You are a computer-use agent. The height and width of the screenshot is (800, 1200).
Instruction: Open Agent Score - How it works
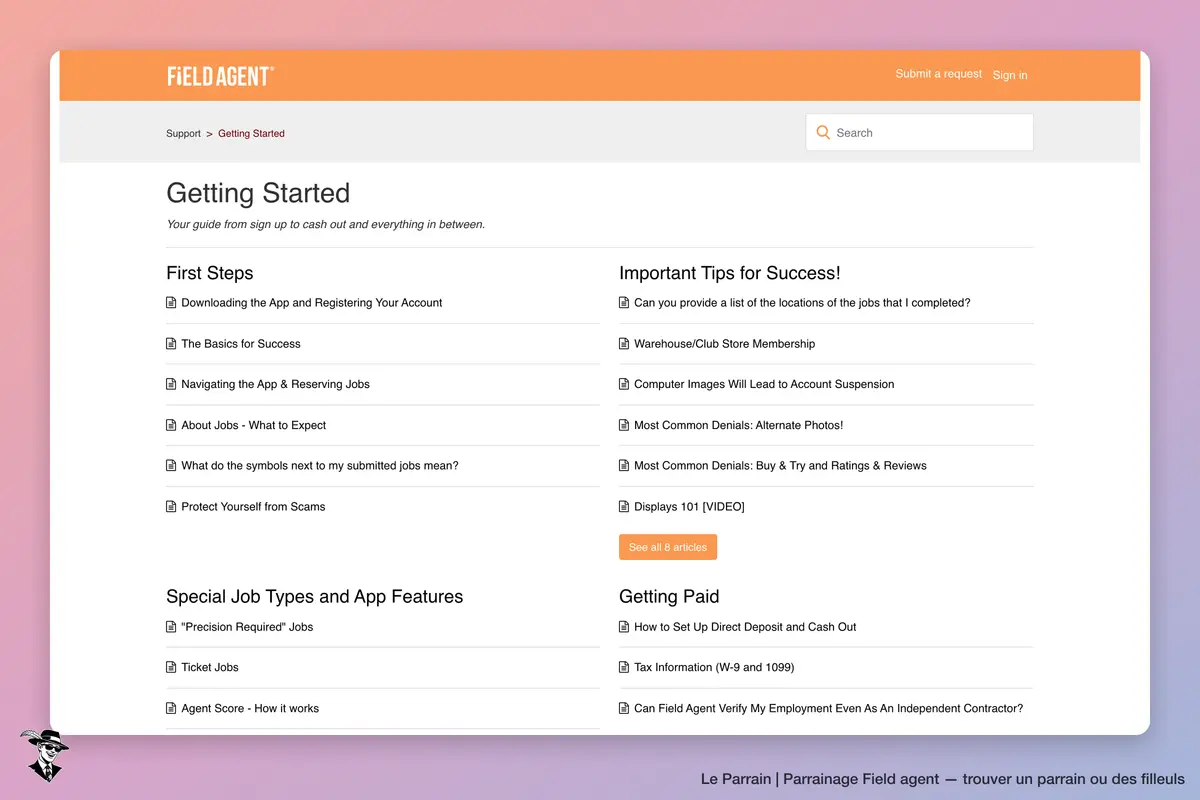pyautogui.click(x=250, y=709)
